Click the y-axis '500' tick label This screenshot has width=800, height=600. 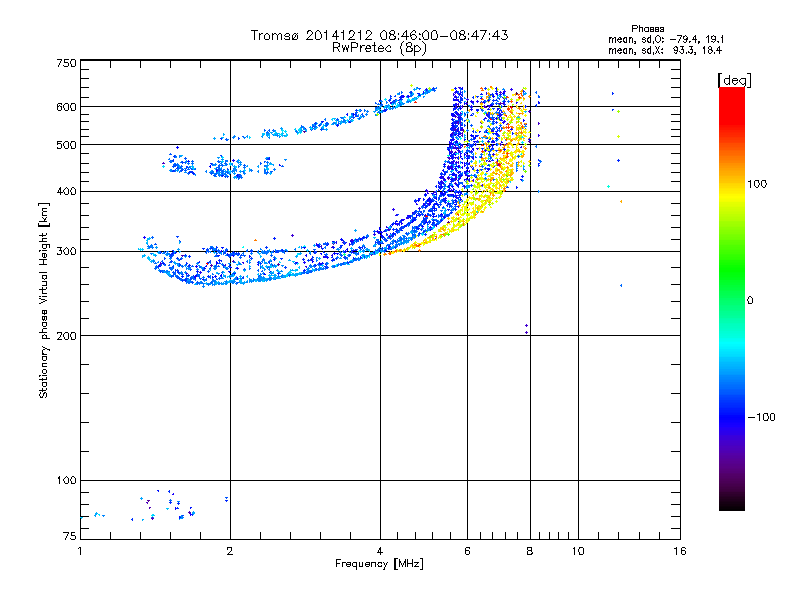coord(66,145)
